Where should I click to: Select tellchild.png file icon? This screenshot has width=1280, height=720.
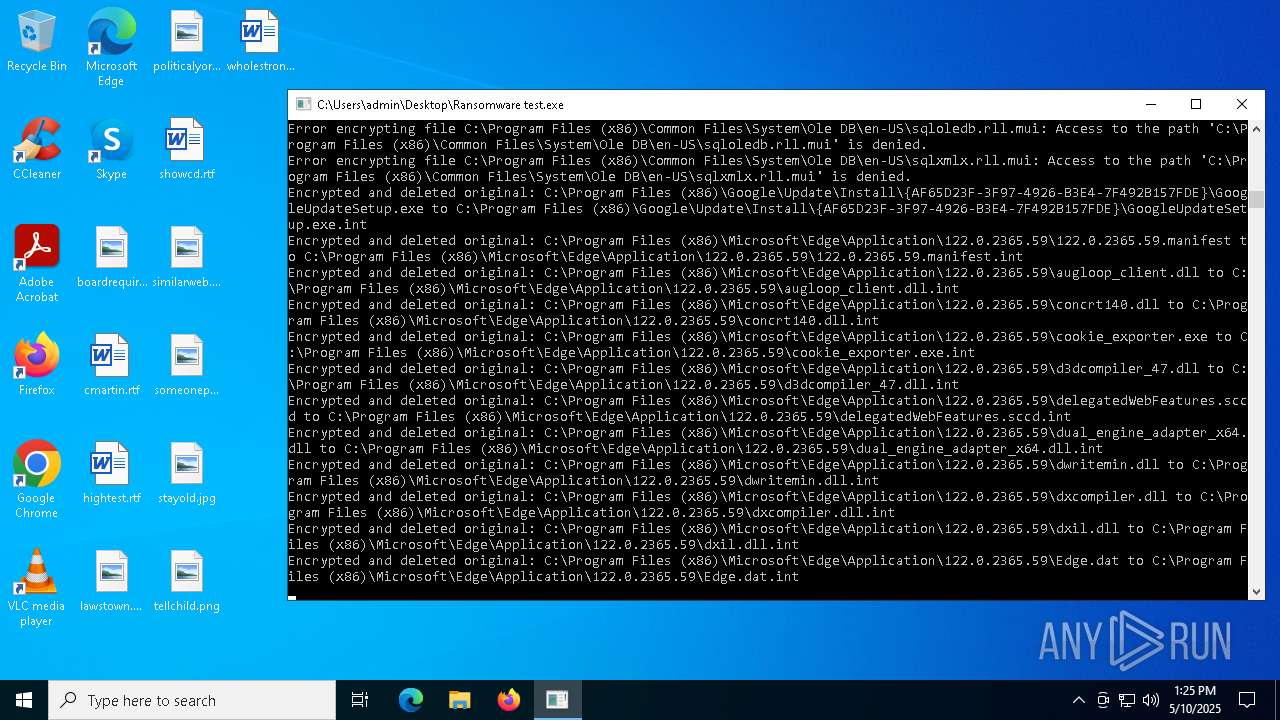tap(186, 582)
